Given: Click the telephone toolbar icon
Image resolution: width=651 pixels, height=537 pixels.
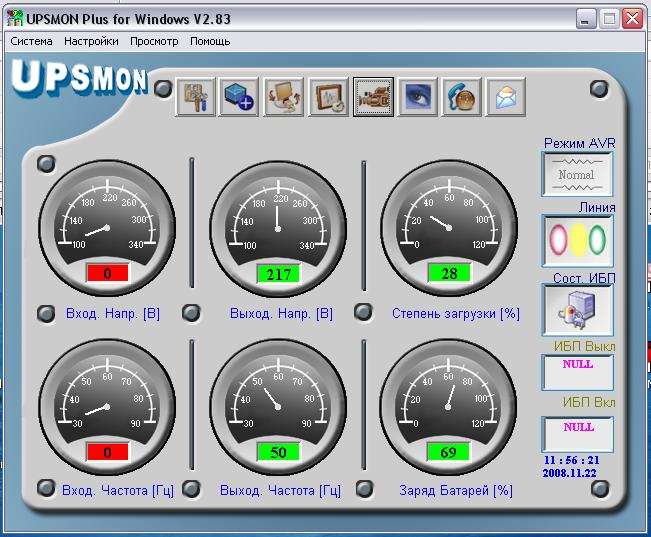Looking at the screenshot, I should pyautogui.click(x=462, y=97).
